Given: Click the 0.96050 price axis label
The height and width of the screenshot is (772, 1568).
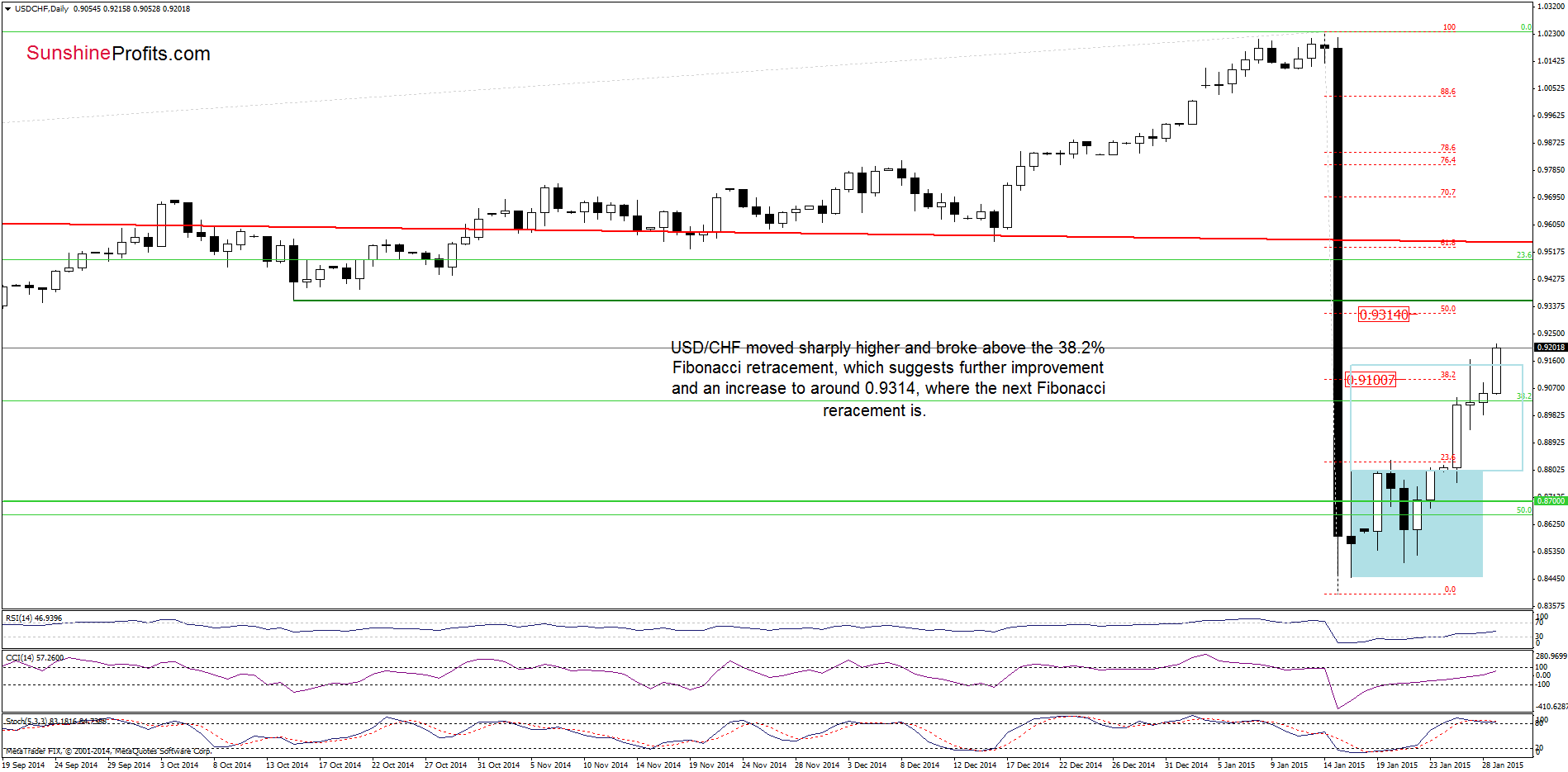Looking at the screenshot, I should point(1551,224).
